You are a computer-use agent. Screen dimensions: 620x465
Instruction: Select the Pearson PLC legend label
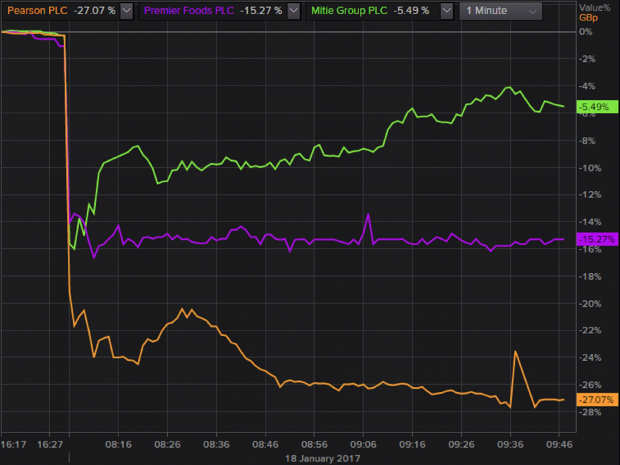(x=33, y=11)
